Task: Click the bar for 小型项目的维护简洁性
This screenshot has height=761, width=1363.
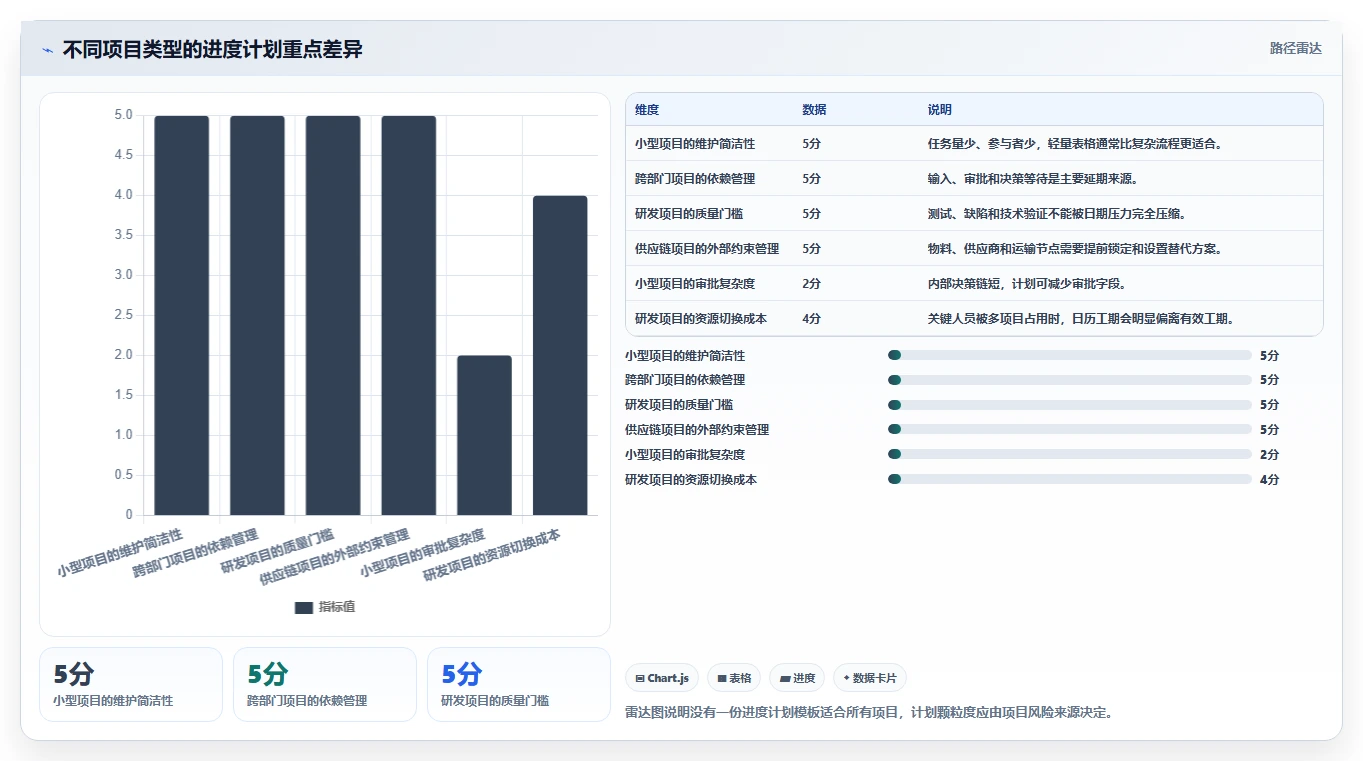Action: 182,315
